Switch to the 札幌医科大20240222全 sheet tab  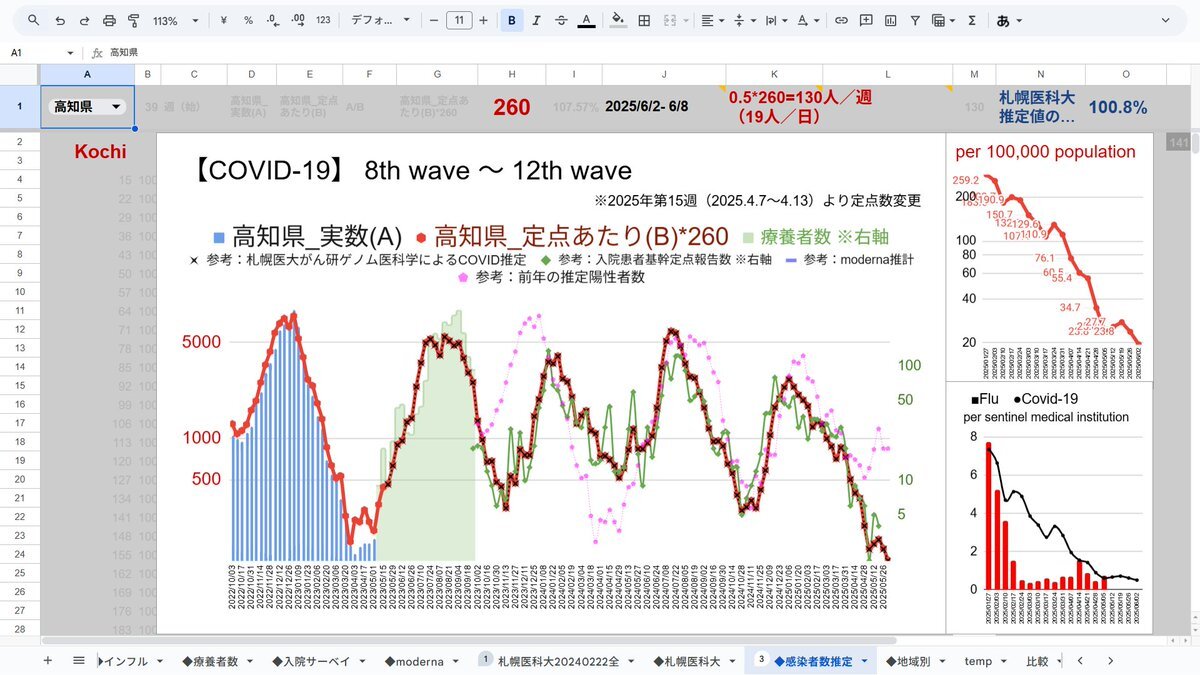[x=557, y=661]
